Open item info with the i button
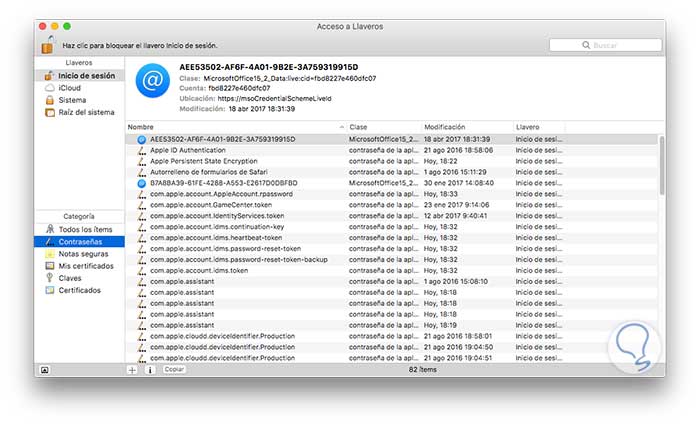This screenshot has width=700, height=426. (150, 370)
